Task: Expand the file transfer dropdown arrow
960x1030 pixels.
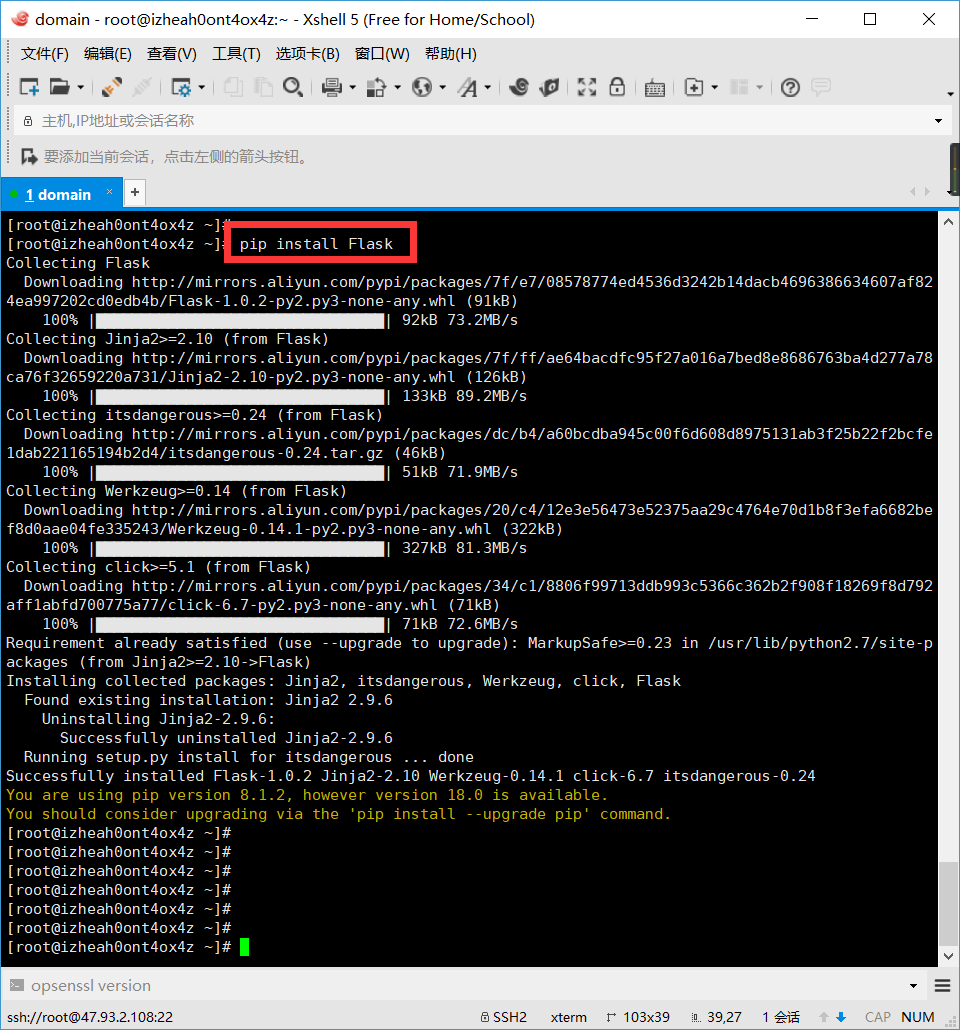Action: tap(398, 87)
